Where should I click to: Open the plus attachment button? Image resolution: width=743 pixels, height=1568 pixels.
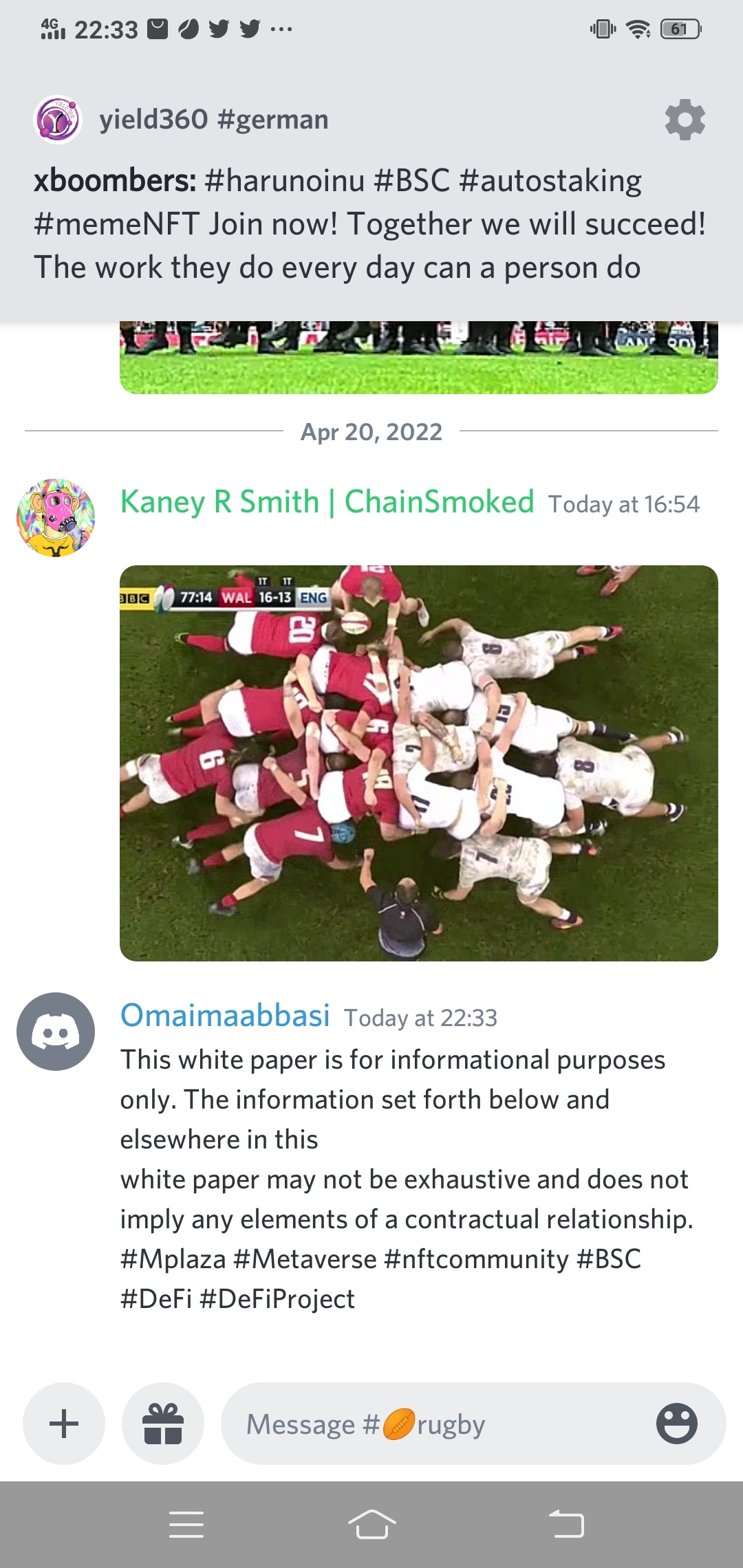(x=64, y=1424)
